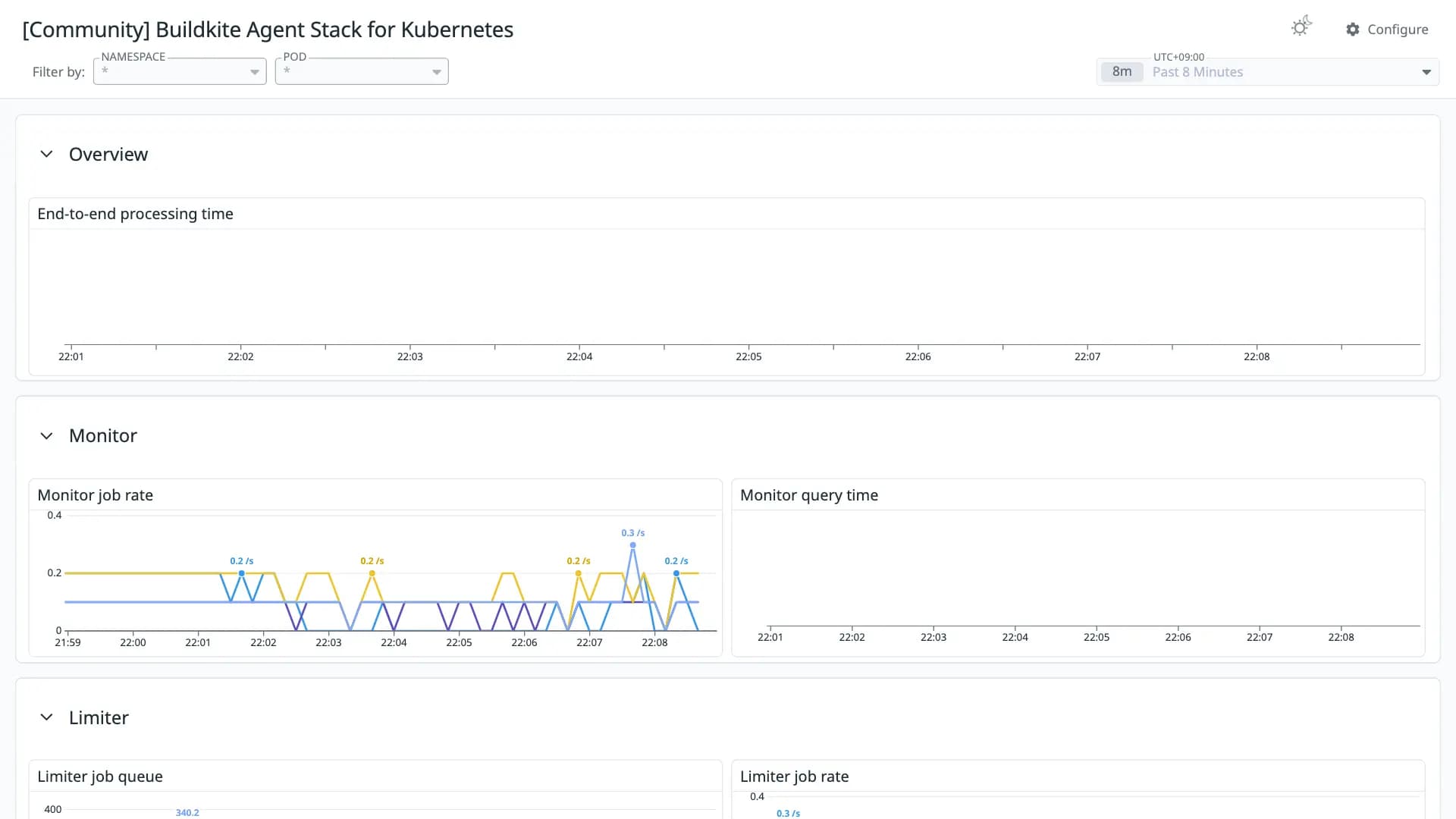This screenshot has height=819, width=1456.
Task: Click the yellow 0.2 /s marker near 22:07
Action: 578,573
